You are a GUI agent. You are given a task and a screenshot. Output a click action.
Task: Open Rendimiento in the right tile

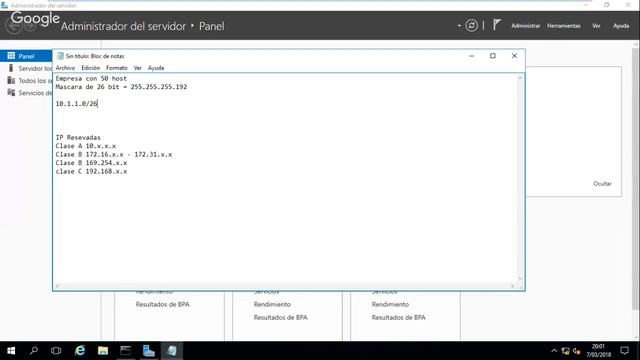(x=390, y=304)
